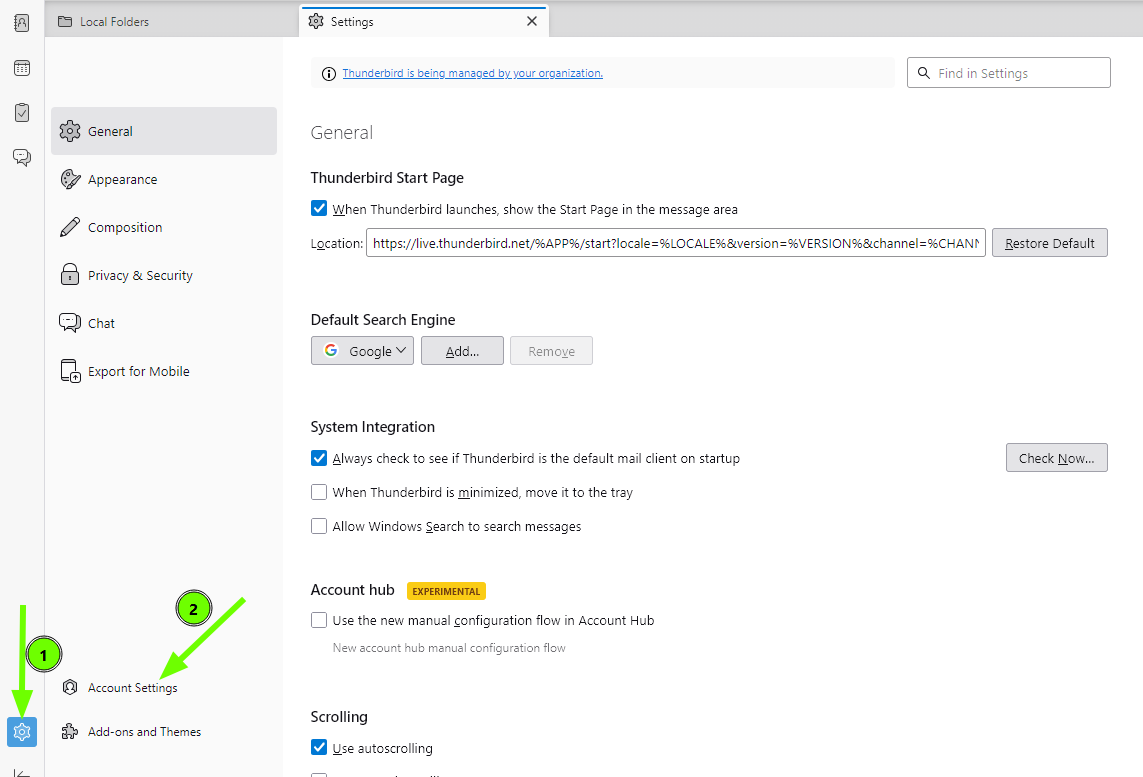Switch to the Settings tab

click(424, 21)
